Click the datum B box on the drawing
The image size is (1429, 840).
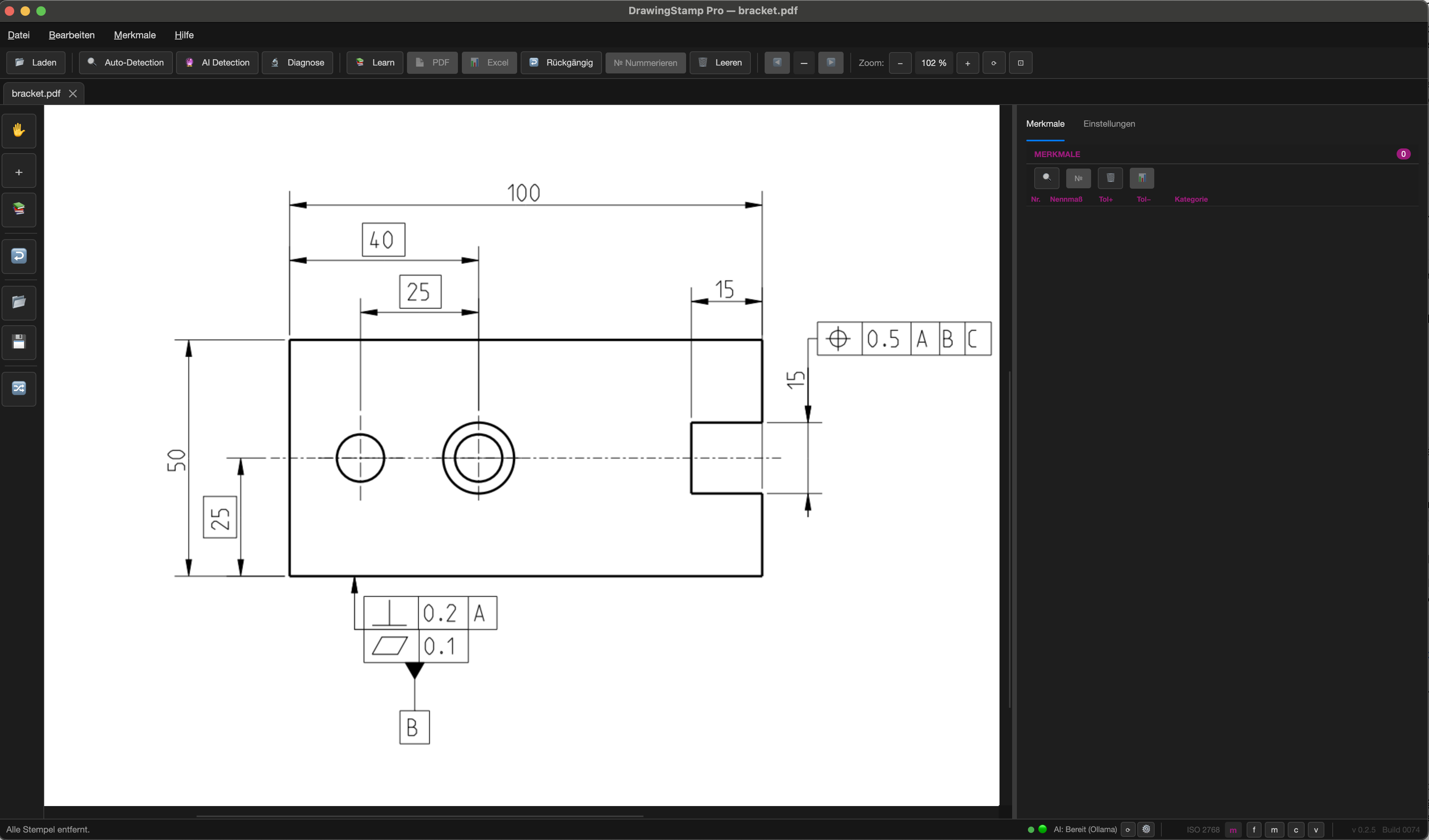[414, 727]
